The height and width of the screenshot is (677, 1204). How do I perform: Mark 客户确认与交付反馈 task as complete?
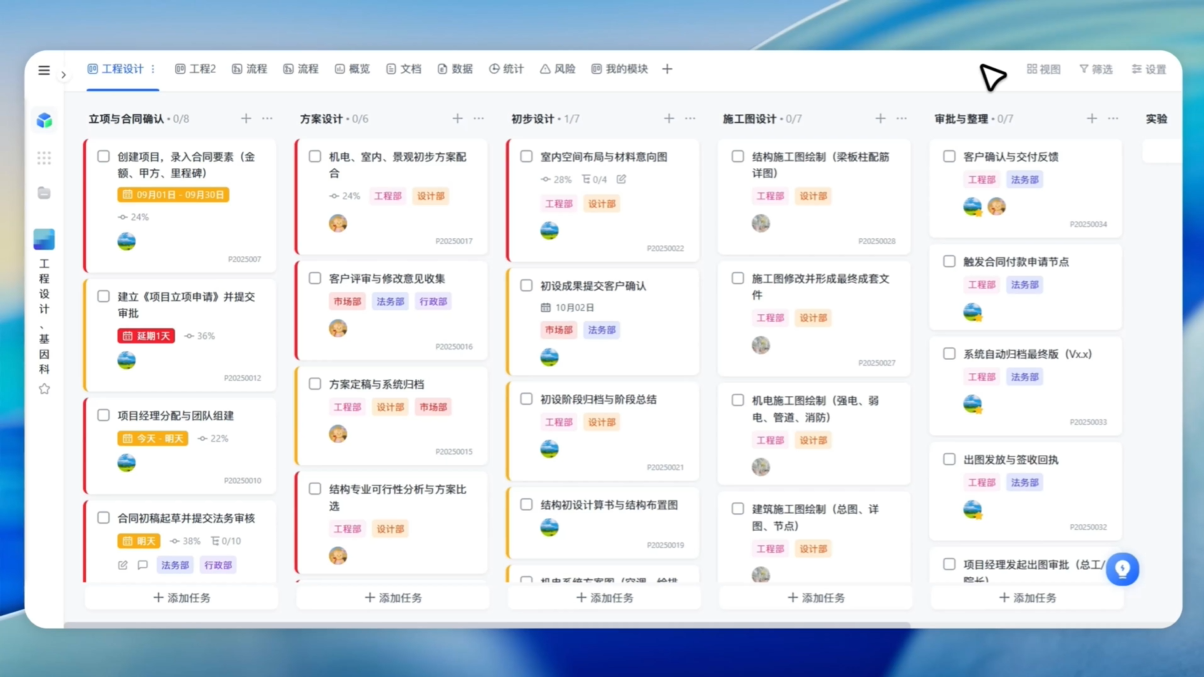coord(949,157)
